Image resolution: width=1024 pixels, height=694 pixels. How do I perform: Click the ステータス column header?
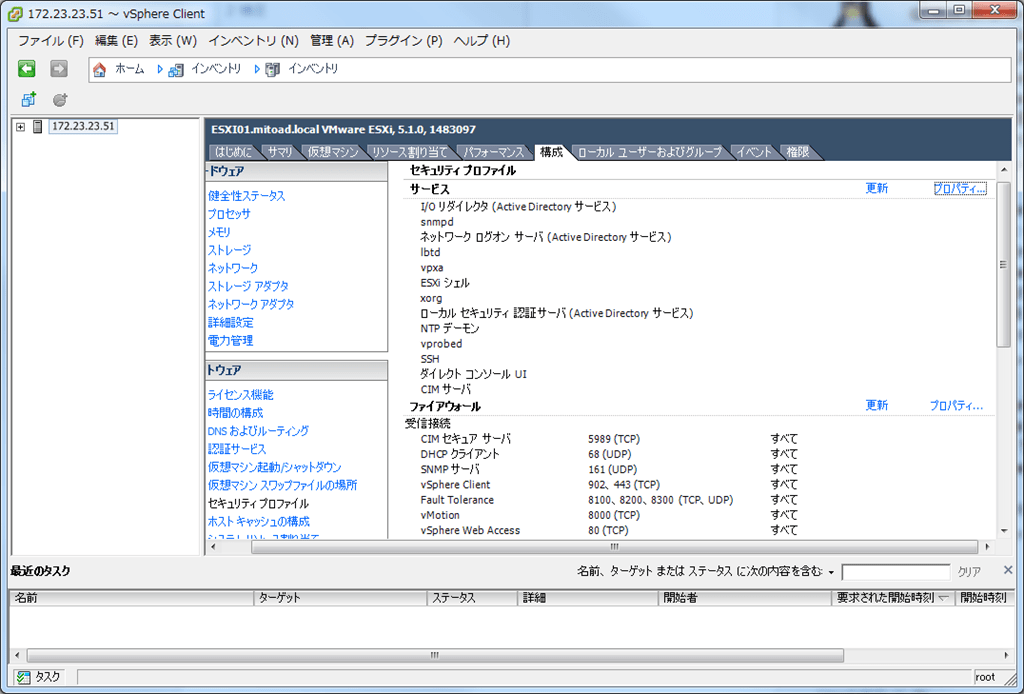coord(472,598)
